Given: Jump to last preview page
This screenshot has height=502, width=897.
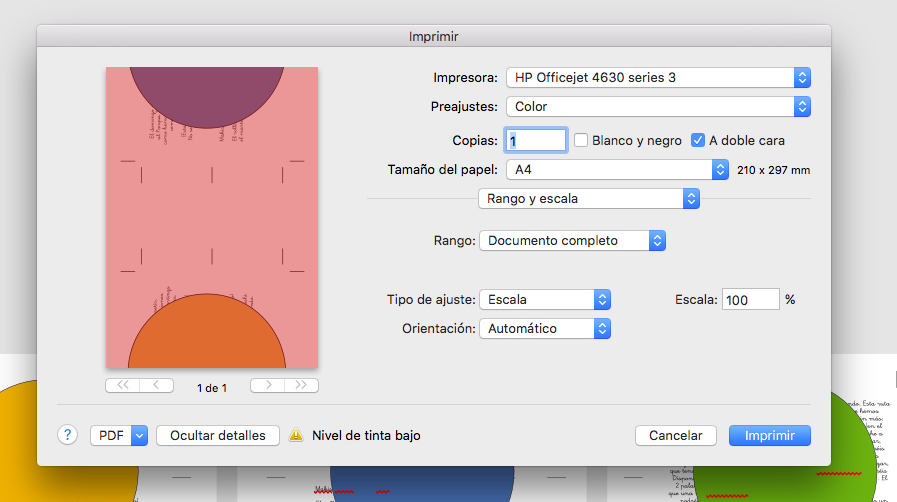Looking at the screenshot, I should (301, 385).
